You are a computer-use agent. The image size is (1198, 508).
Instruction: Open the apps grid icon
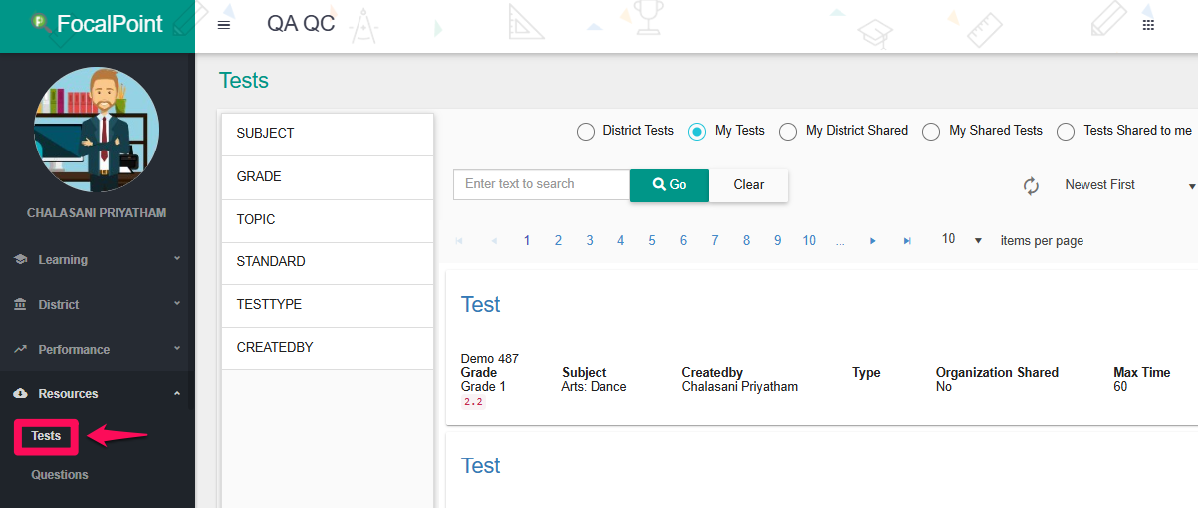click(1147, 24)
